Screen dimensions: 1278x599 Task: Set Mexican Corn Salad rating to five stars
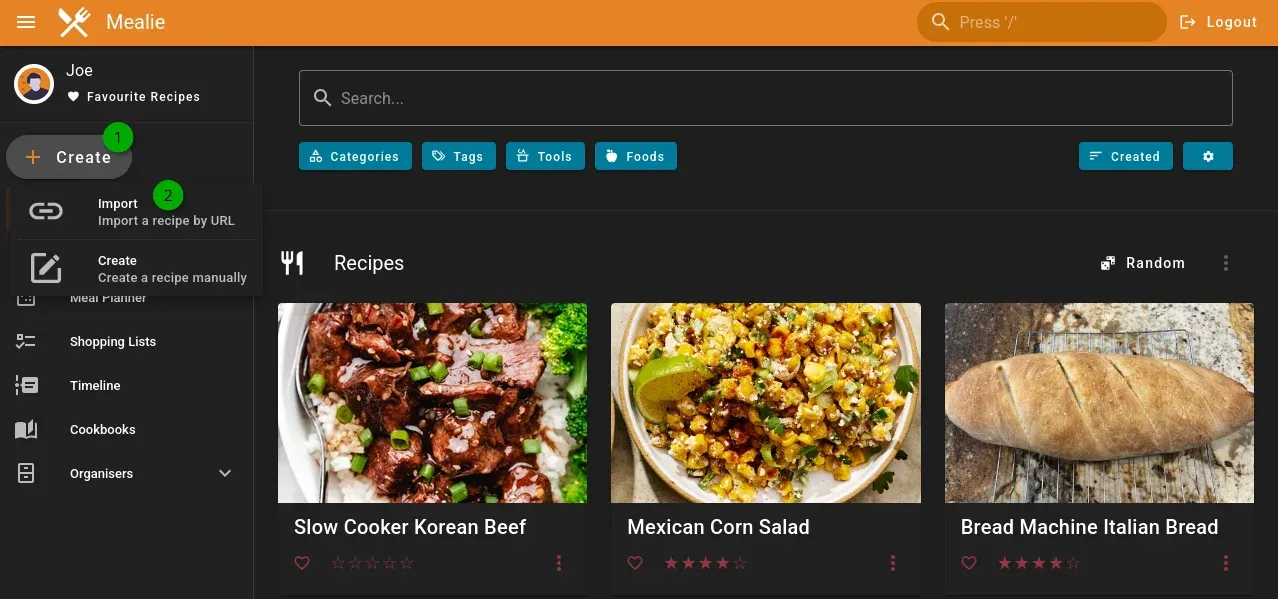739,563
